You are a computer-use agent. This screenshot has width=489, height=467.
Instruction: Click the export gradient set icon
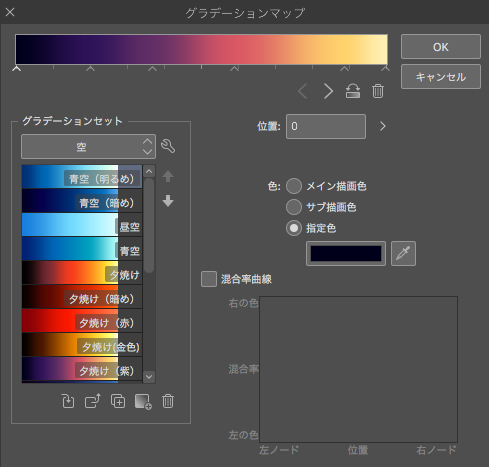[92, 401]
